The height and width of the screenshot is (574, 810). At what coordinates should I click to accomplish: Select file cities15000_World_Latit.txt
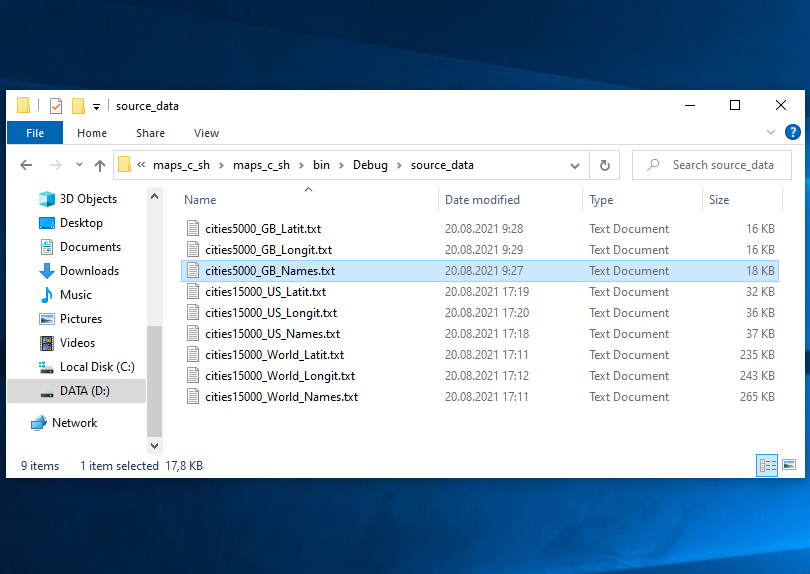pos(480,355)
